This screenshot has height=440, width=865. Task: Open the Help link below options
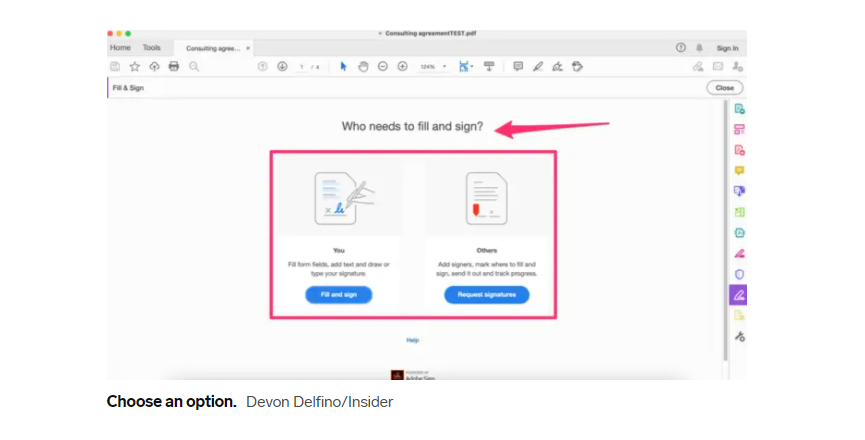413,340
